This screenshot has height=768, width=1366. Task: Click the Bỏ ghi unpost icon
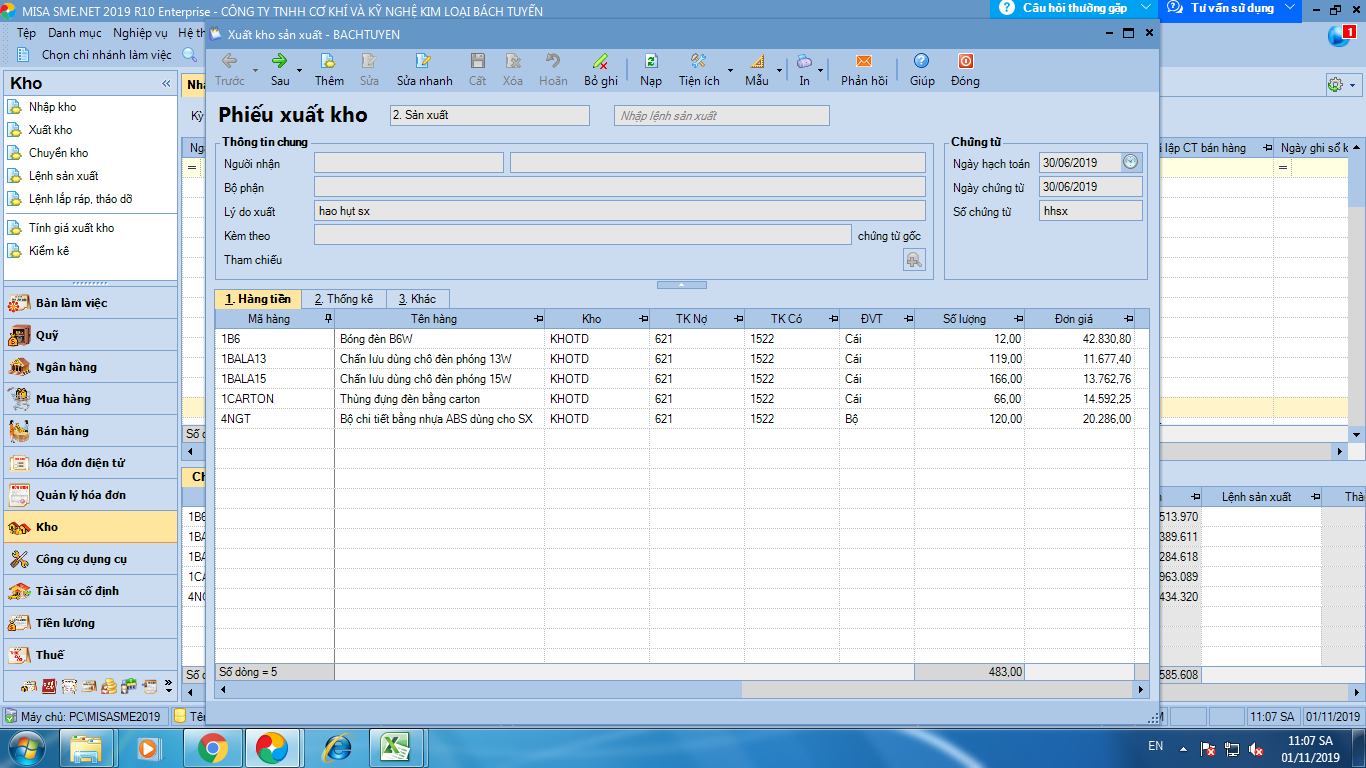coord(600,61)
